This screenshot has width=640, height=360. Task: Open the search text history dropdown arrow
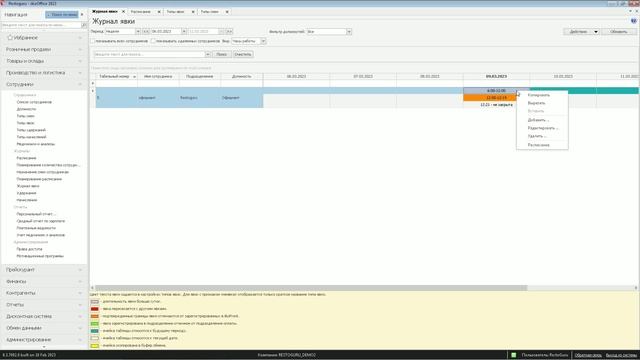(208, 54)
